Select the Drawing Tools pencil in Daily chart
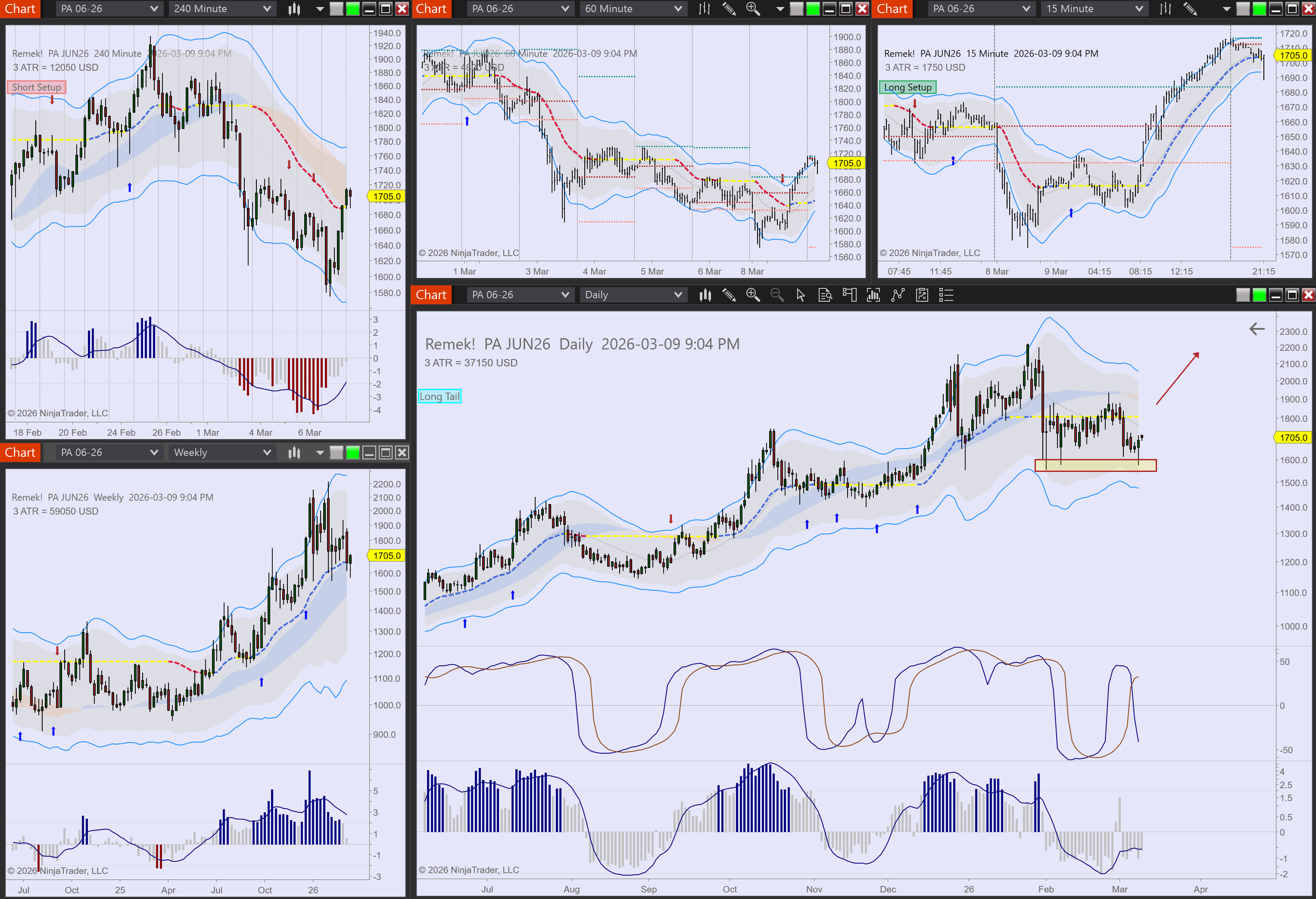Viewport: 1316px width, 899px height. pyautogui.click(x=729, y=295)
